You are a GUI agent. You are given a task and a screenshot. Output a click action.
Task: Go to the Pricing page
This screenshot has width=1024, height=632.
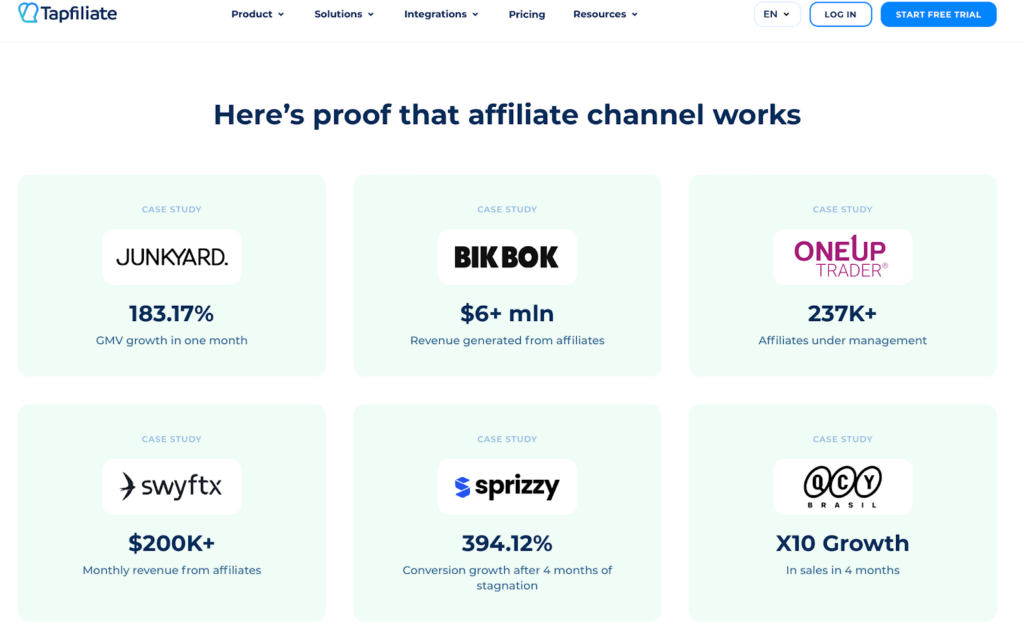tap(527, 14)
